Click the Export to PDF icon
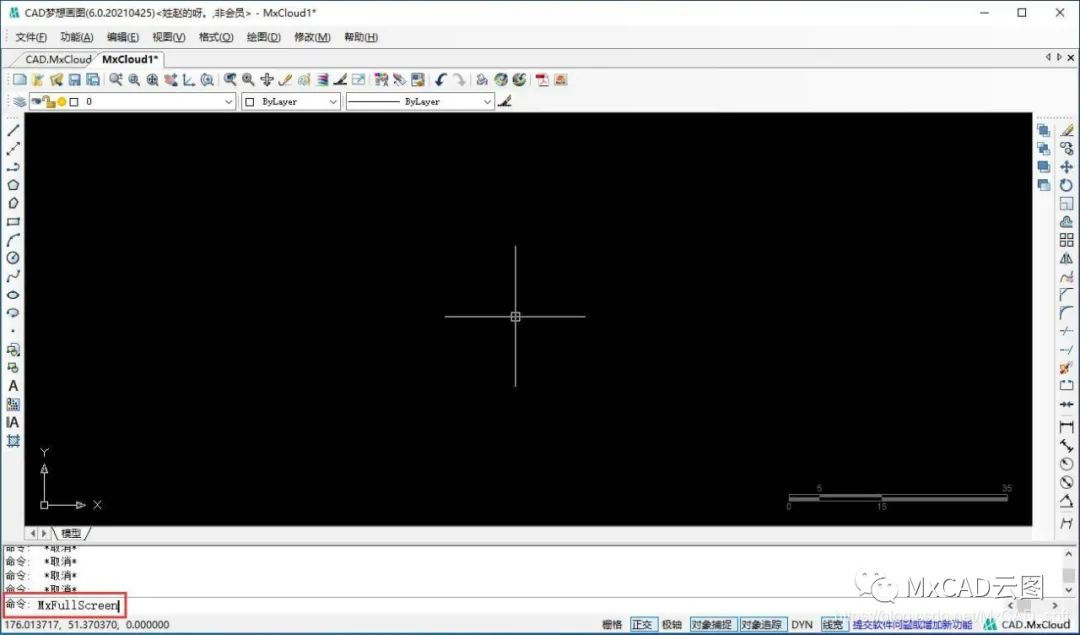Screen dimensions: 1080x635 click(x=543, y=80)
